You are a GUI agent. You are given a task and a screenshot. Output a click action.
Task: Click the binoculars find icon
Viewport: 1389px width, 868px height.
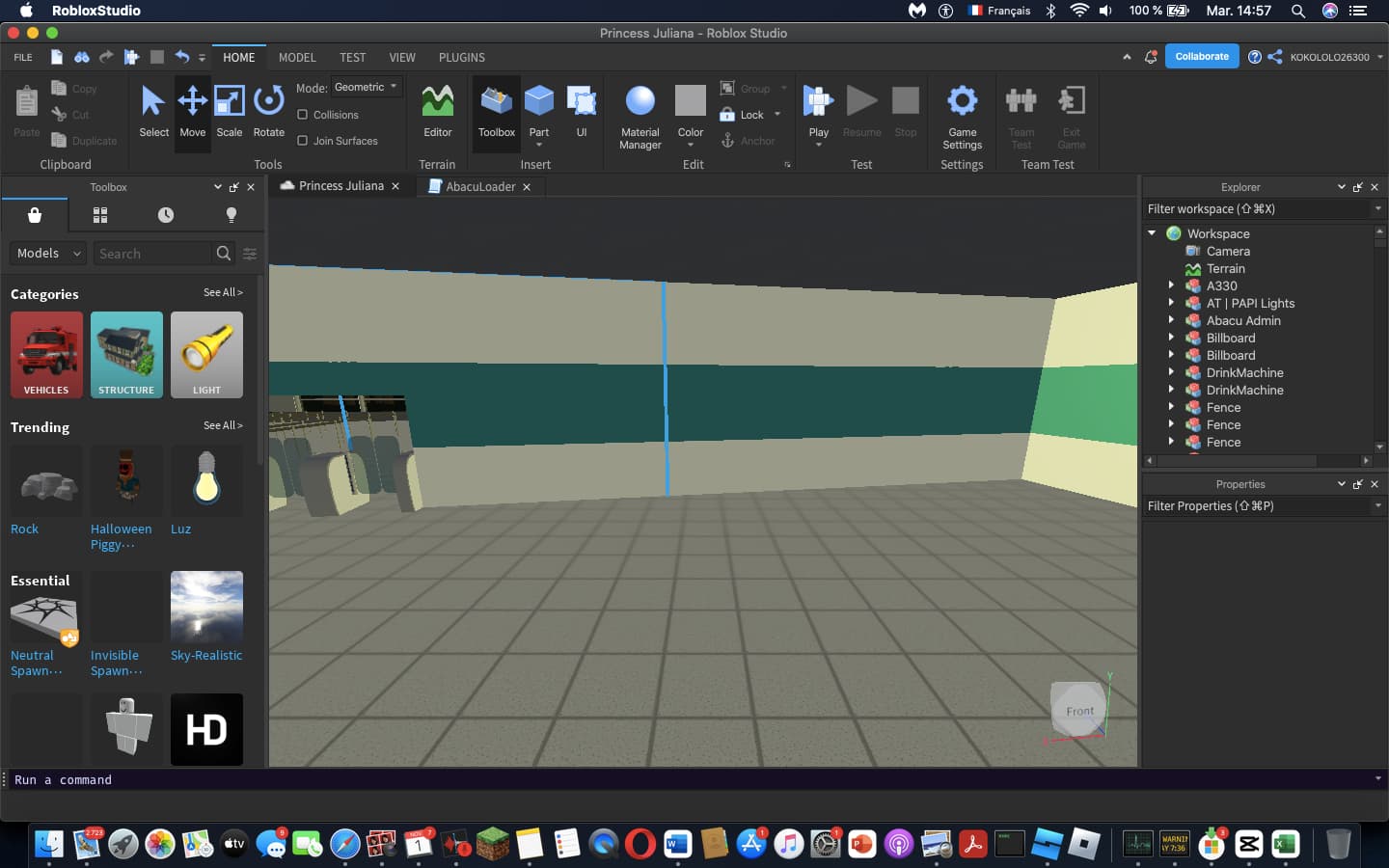(x=82, y=57)
